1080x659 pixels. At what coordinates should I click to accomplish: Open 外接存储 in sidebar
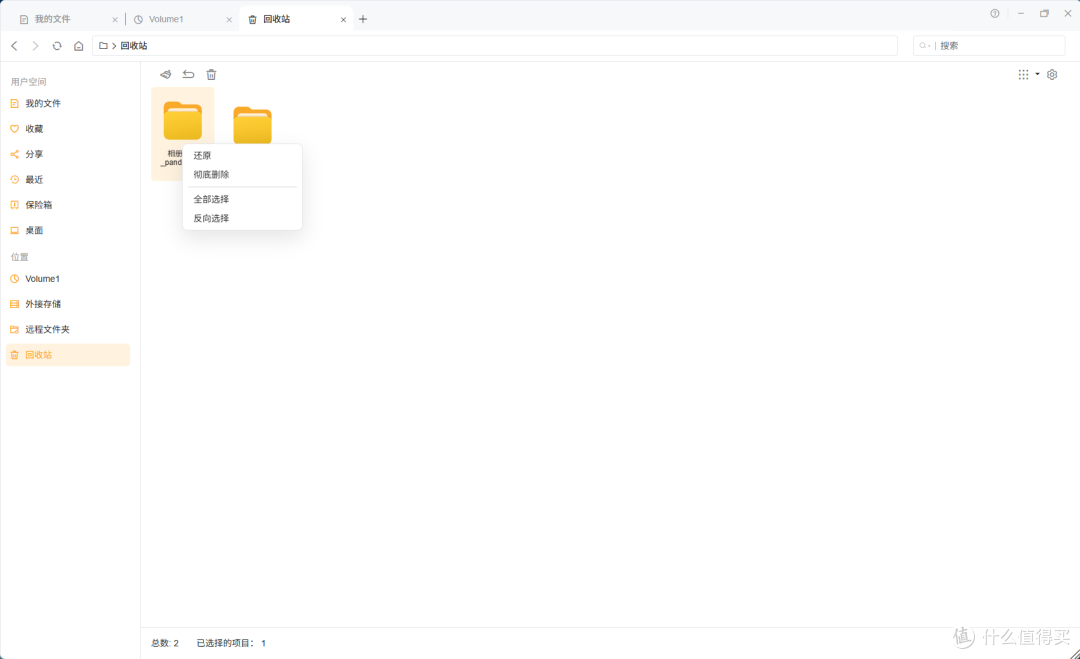[68, 304]
